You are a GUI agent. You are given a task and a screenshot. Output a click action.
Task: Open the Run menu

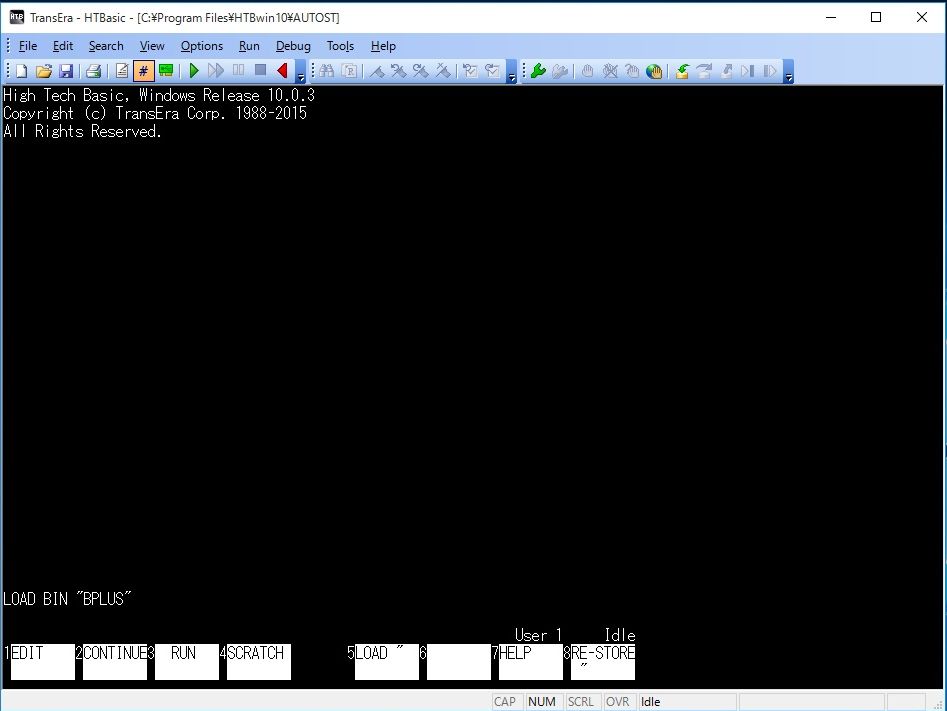(249, 46)
